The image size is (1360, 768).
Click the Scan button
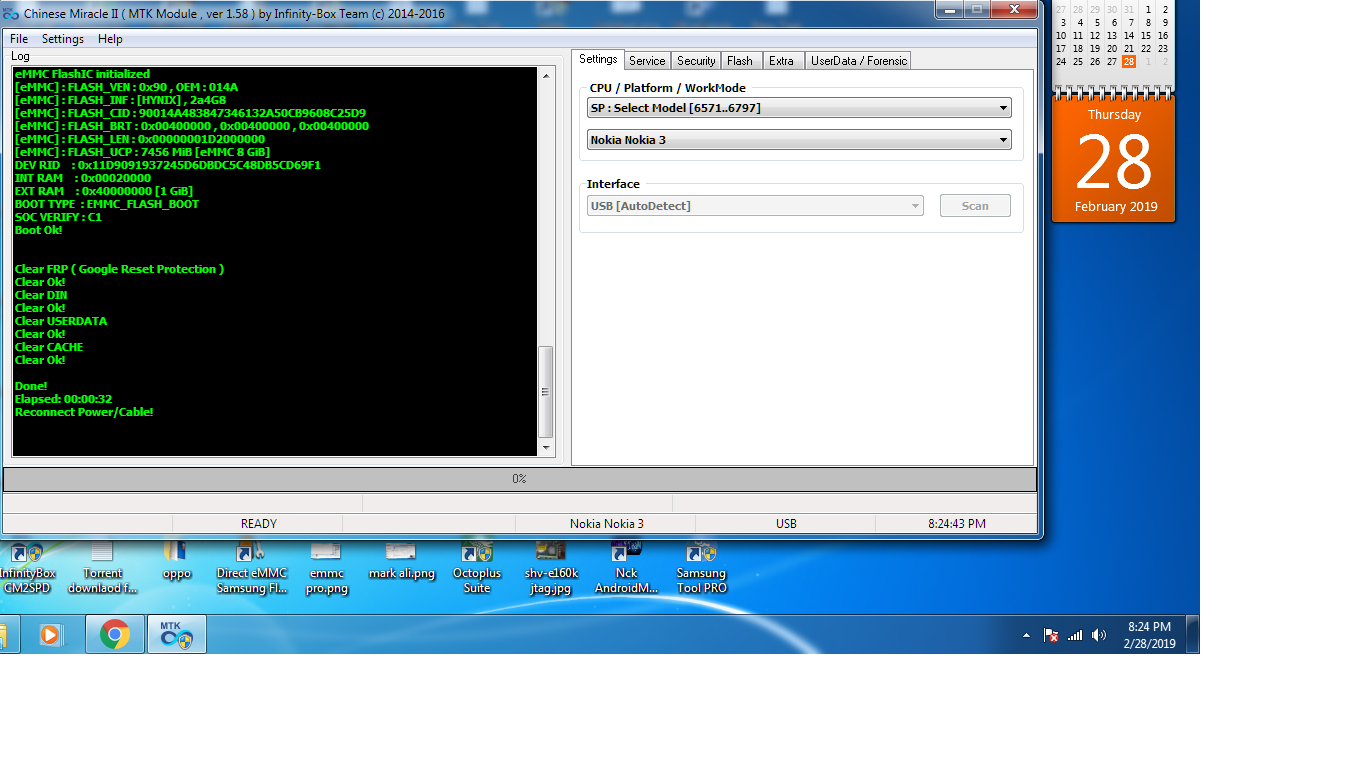point(975,206)
